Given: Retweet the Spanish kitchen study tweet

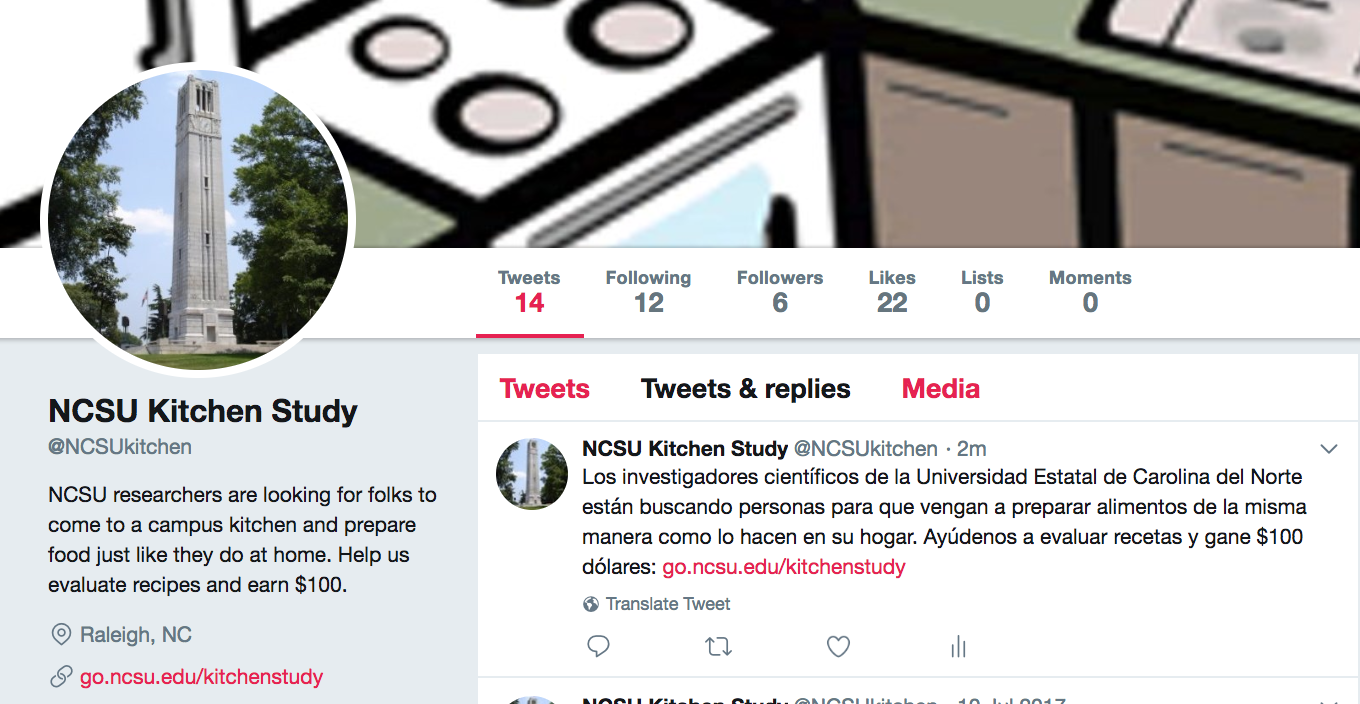Looking at the screenshot, I should click(x=718, y=647).
